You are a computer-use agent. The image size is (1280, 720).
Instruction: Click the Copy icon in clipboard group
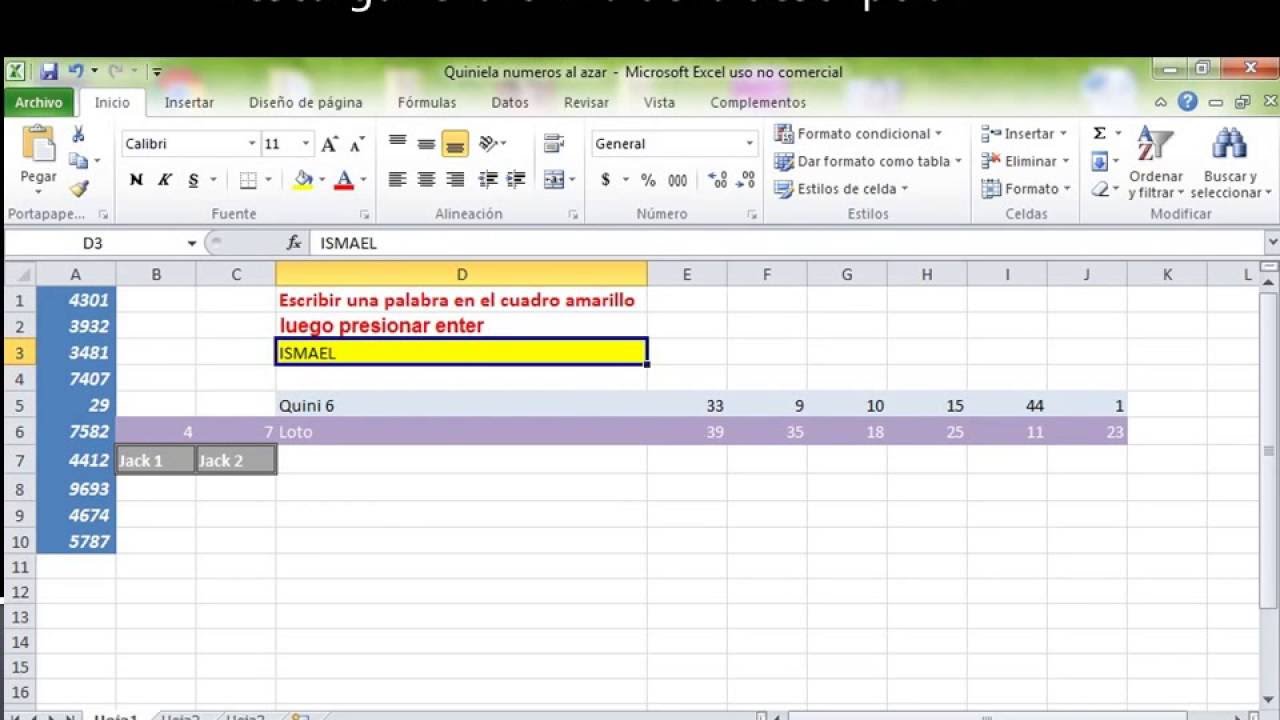(x=78, y=160)
